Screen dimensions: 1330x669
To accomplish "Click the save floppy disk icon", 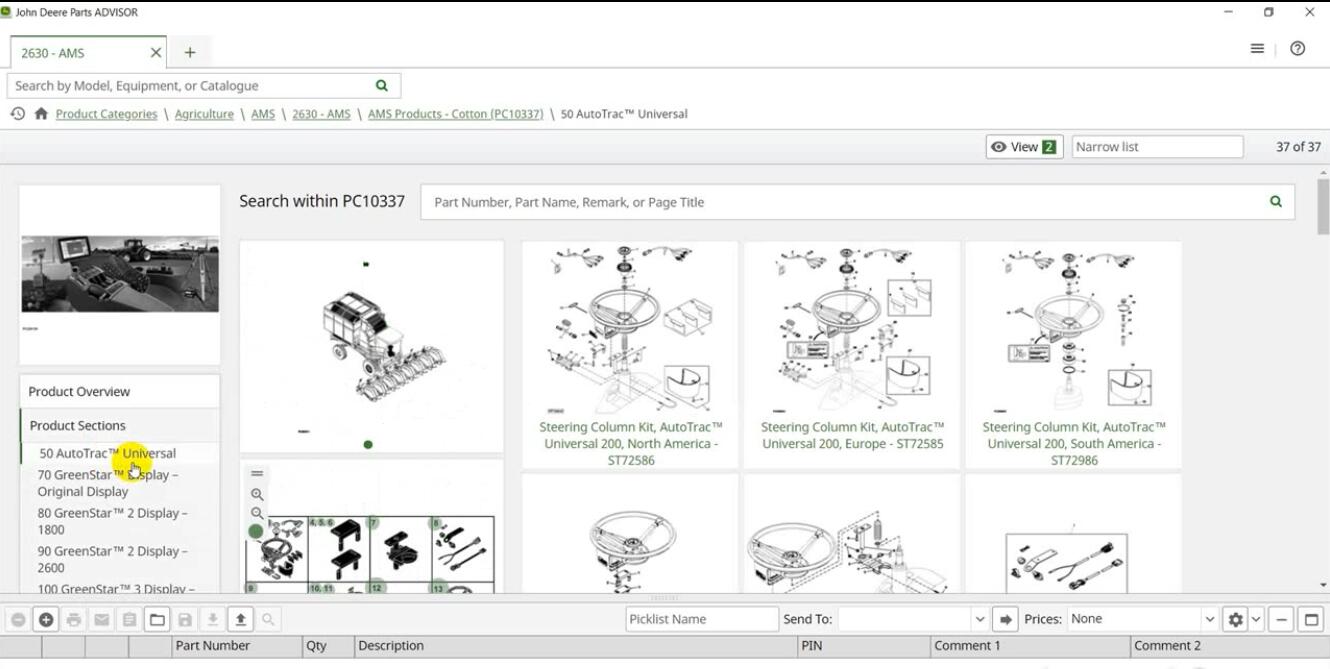I will pos(185,620).
